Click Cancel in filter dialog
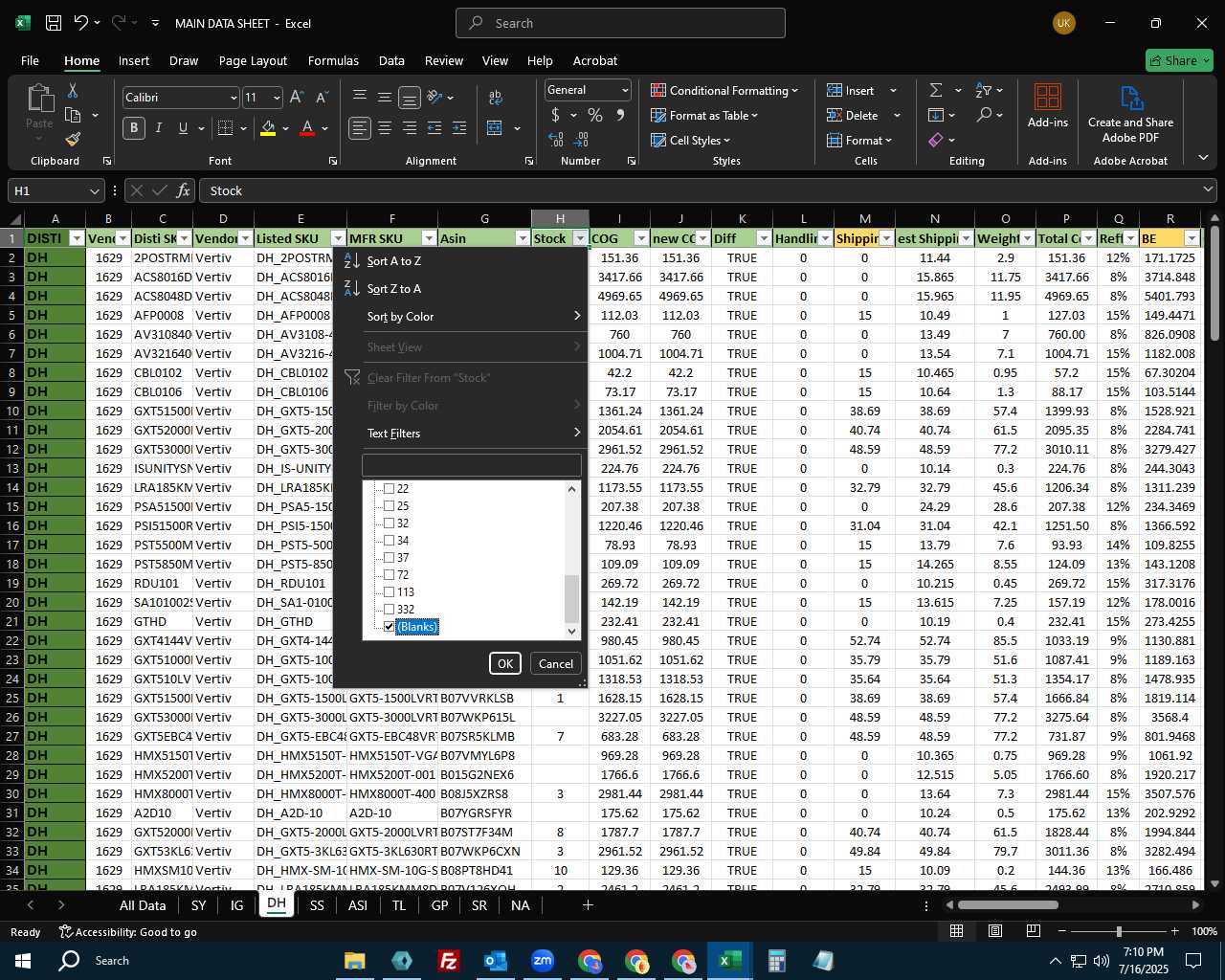The width and height of the screenshot is (1225, 980). [x=556, y=663]
